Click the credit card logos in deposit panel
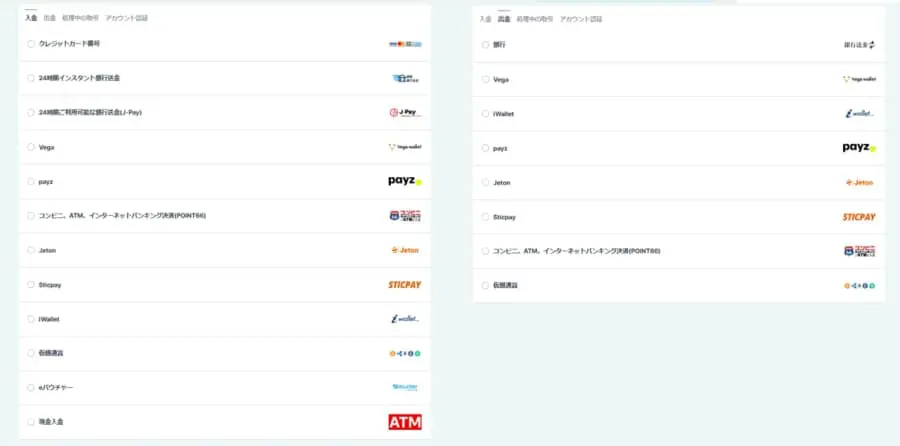 point(405,44)
